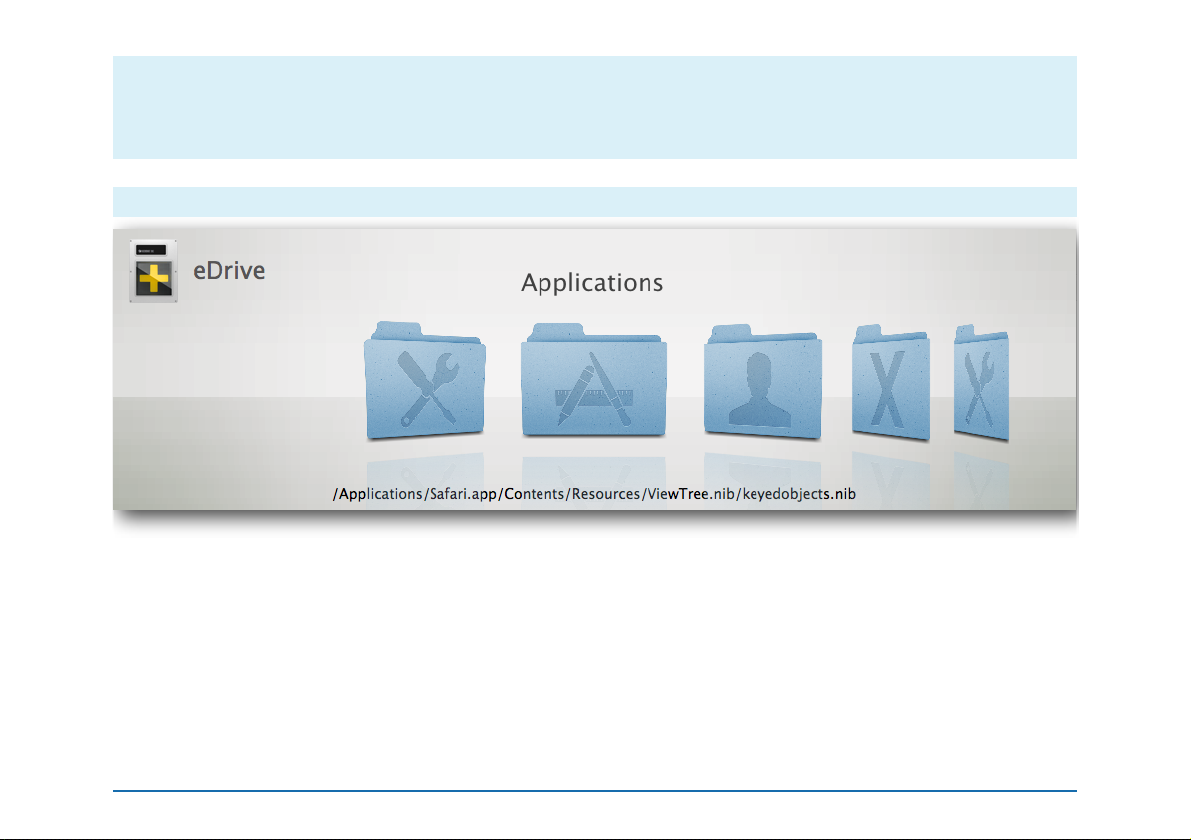Screen dimensions: 1191x840
Task: Select the Users folder with person silhouette
Action: click(x=763, y=381)
